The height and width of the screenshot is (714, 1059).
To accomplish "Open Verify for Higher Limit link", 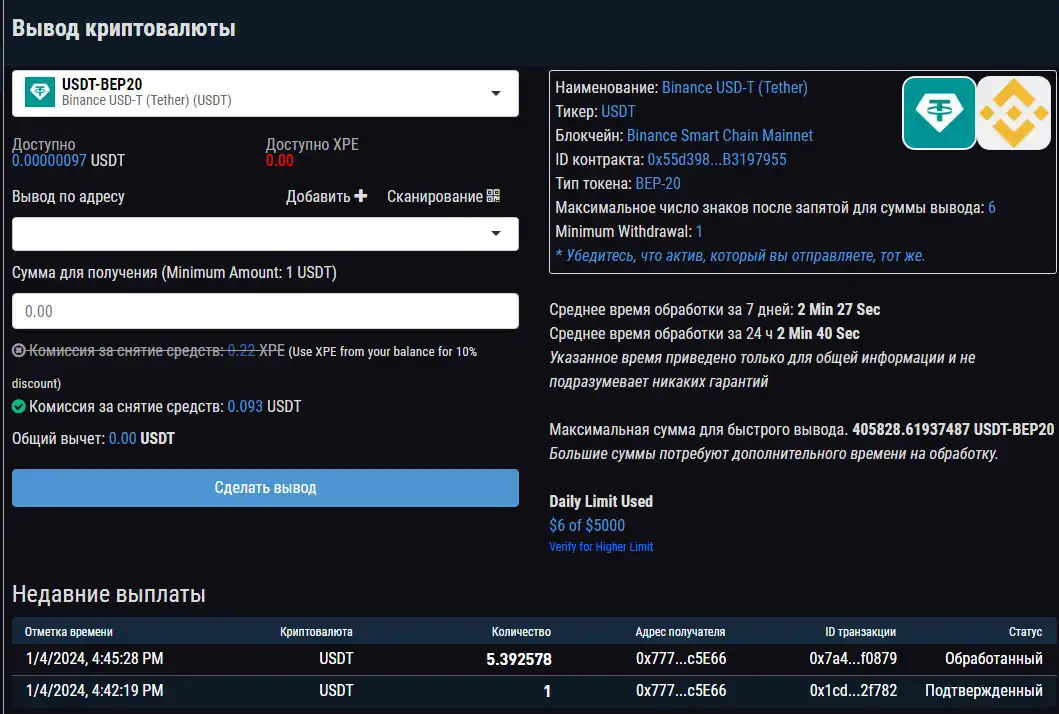I will [x=601, y=546].
